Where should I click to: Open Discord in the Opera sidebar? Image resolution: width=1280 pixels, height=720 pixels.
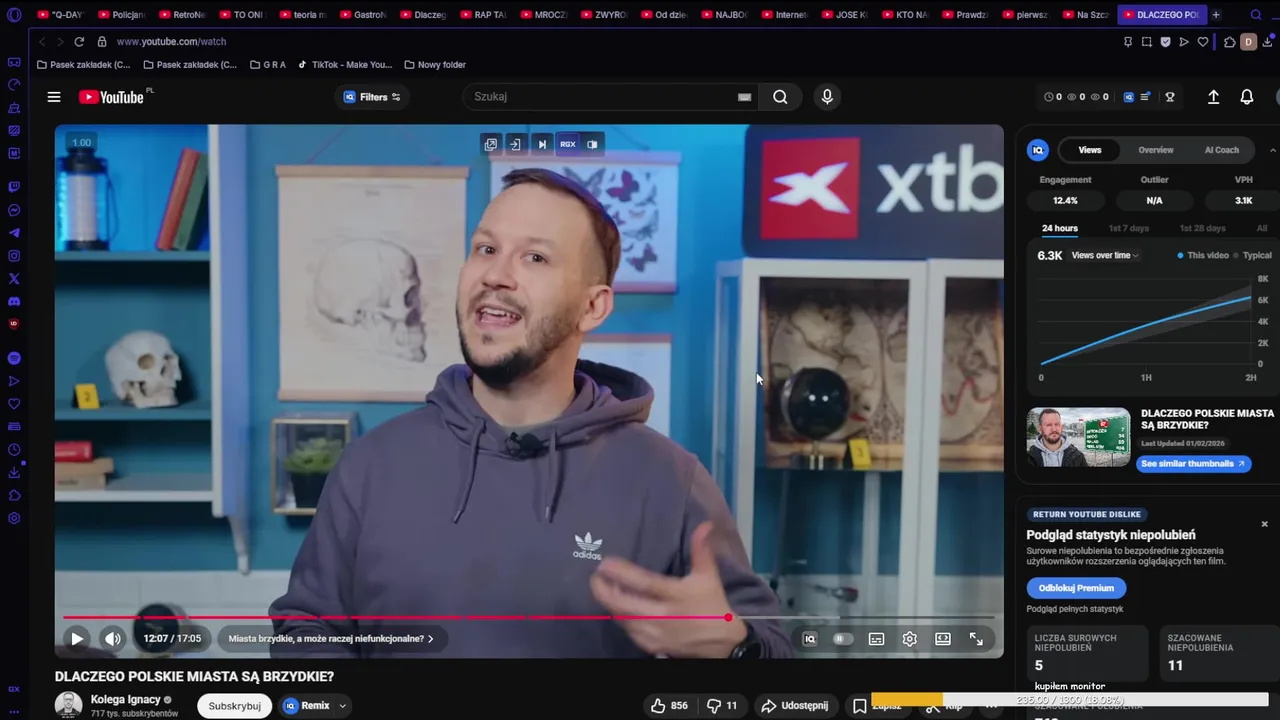click(x=14, y=301)
